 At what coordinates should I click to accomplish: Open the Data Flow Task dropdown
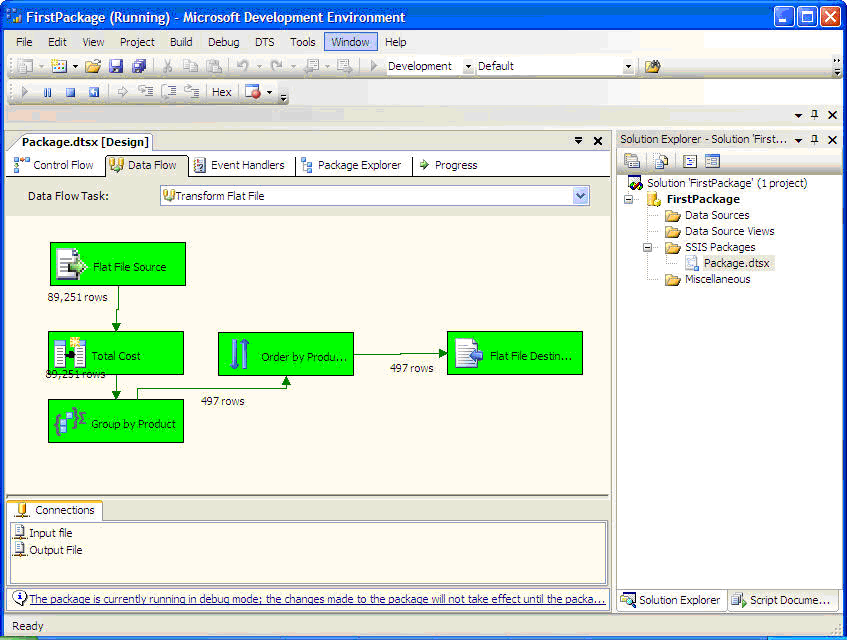(x=581, y=196)
